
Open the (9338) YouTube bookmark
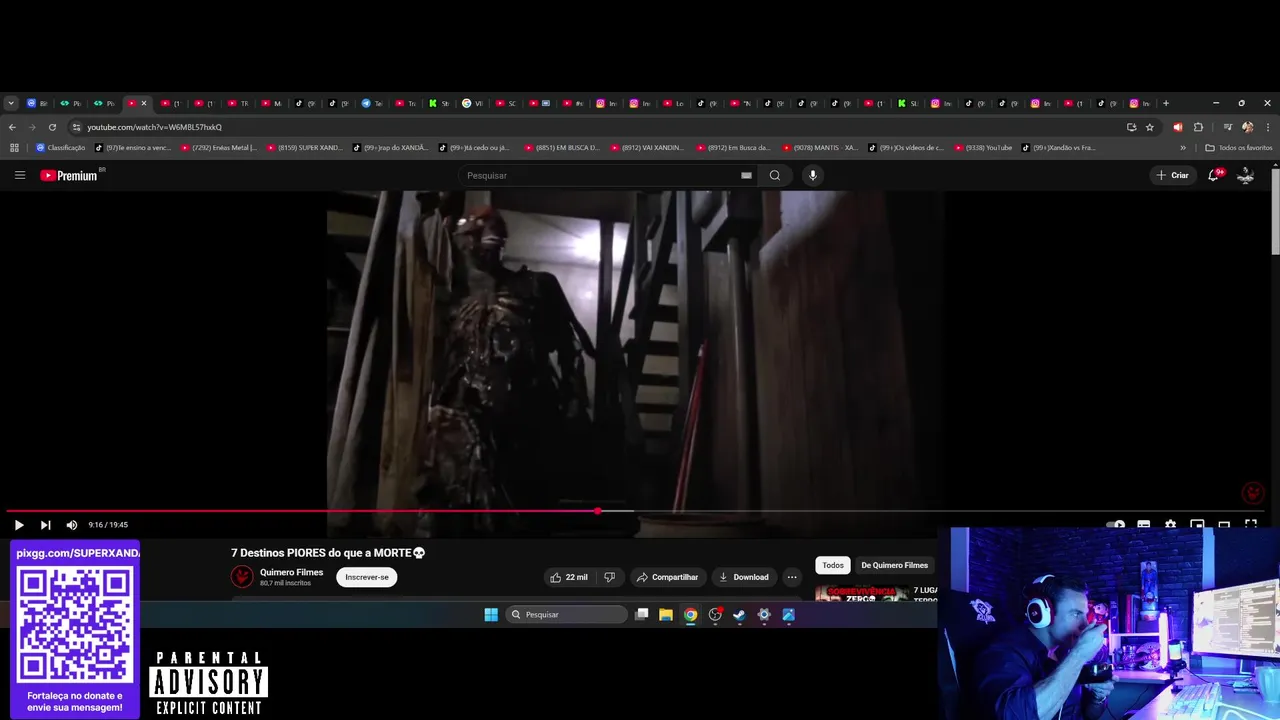tap(984, 147)
